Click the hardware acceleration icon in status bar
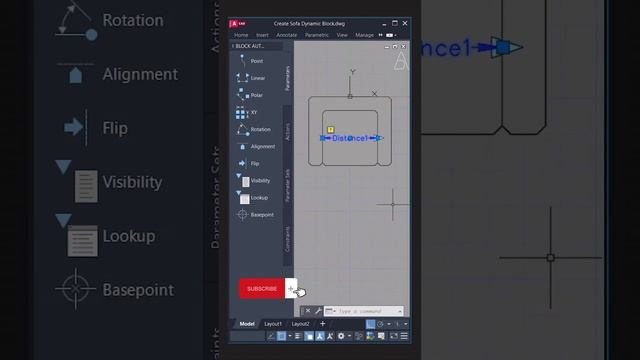This screenshot has width=640, height=360. tap(370, 336)
